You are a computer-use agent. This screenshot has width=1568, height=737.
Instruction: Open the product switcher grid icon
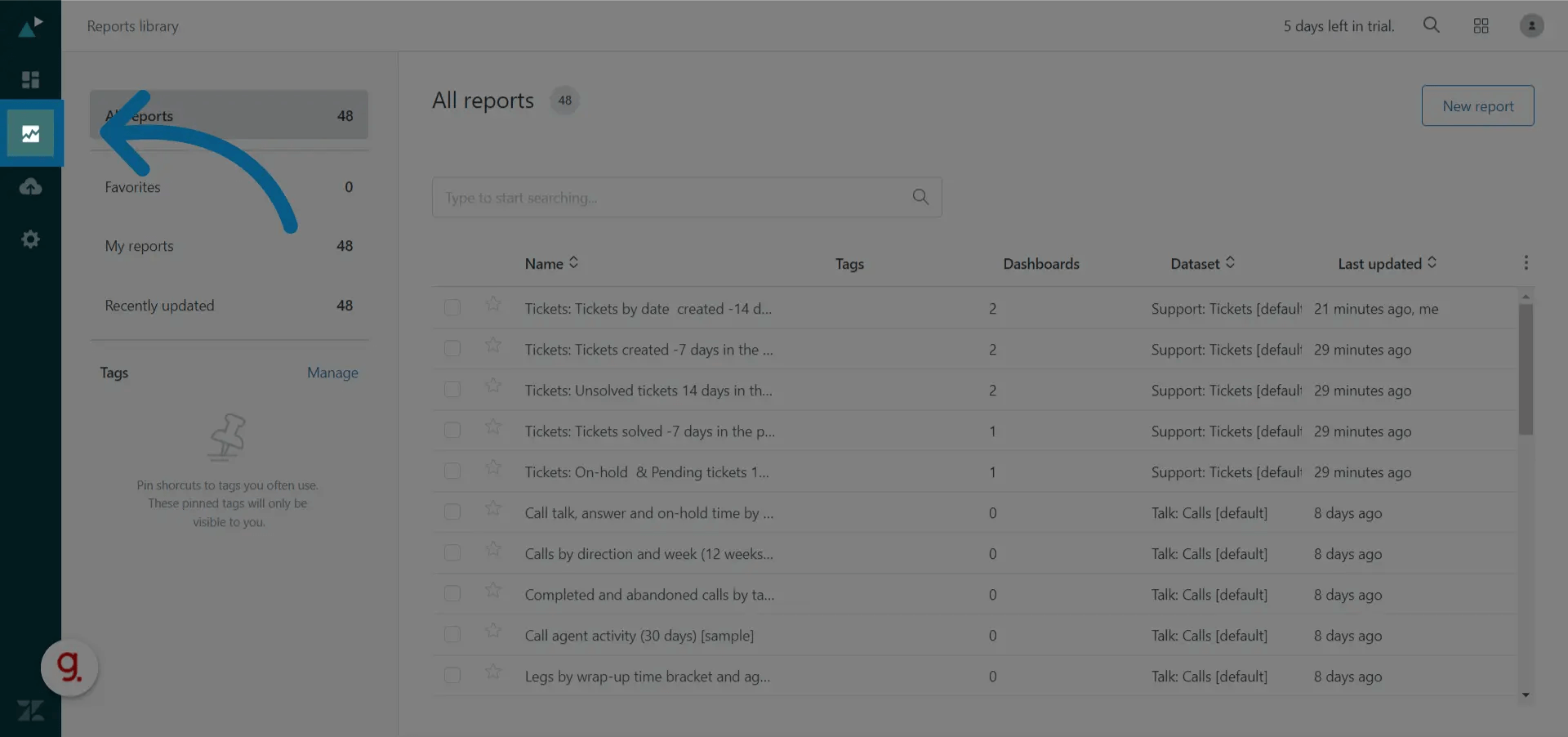[1481, 25]
